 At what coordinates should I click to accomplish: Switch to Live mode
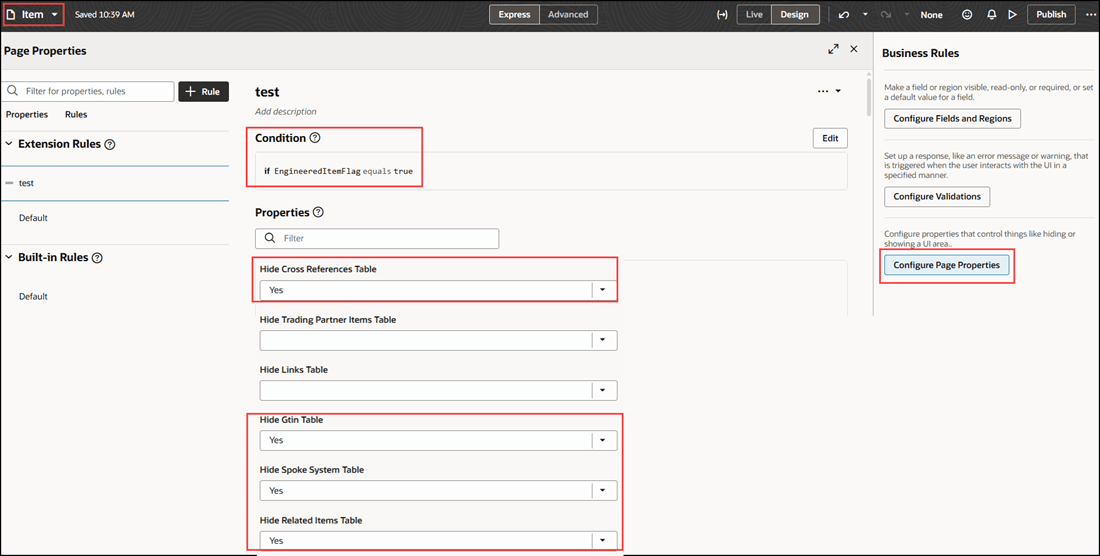click(x=754, y=14)
